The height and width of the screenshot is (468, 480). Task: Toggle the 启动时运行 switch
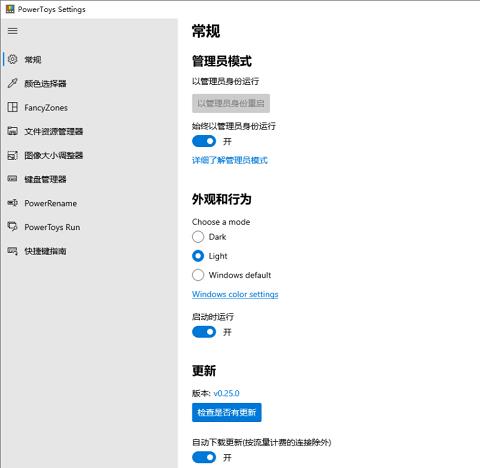point(204,332)
